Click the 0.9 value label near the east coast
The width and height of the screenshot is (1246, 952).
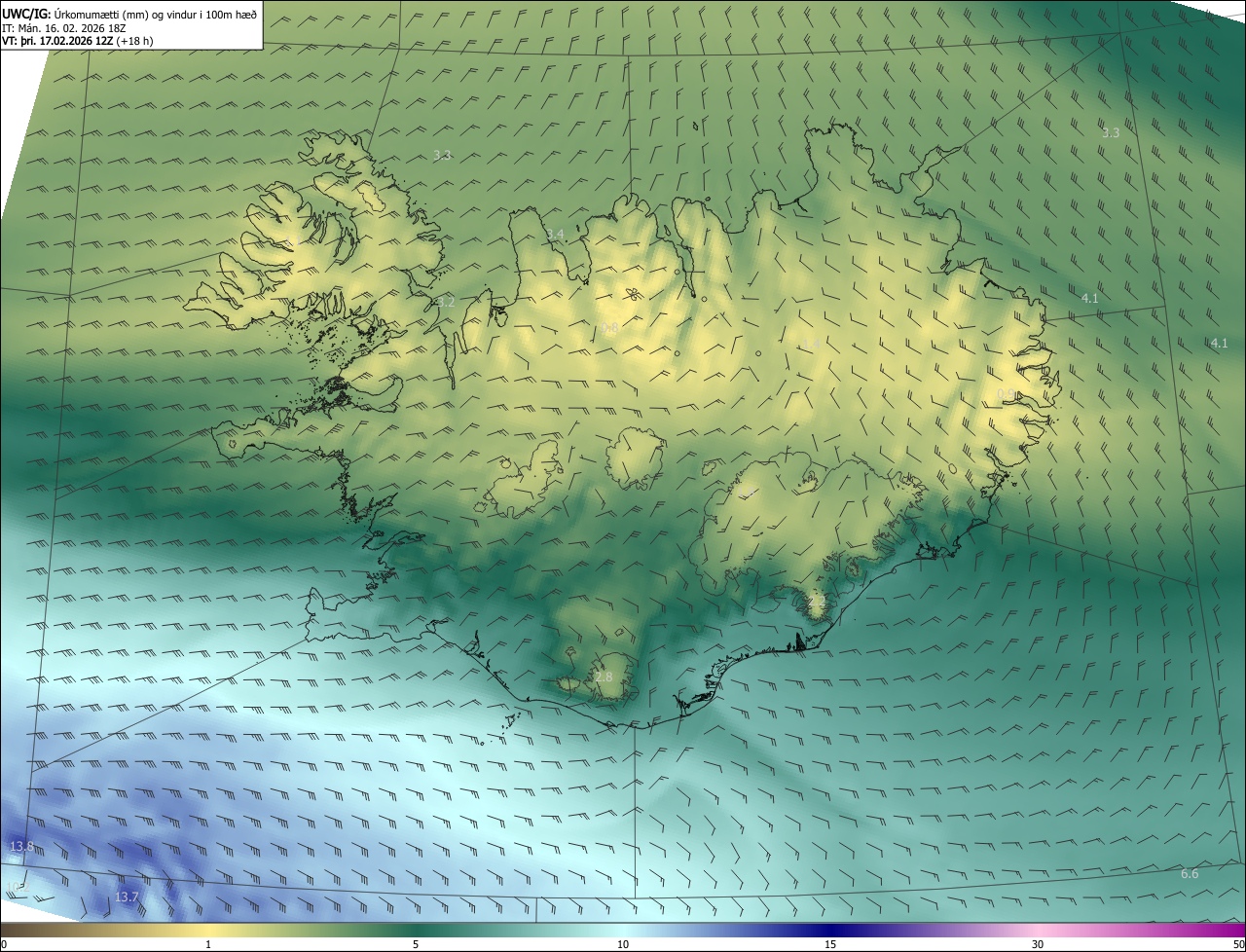click(x=1007, y=394)
